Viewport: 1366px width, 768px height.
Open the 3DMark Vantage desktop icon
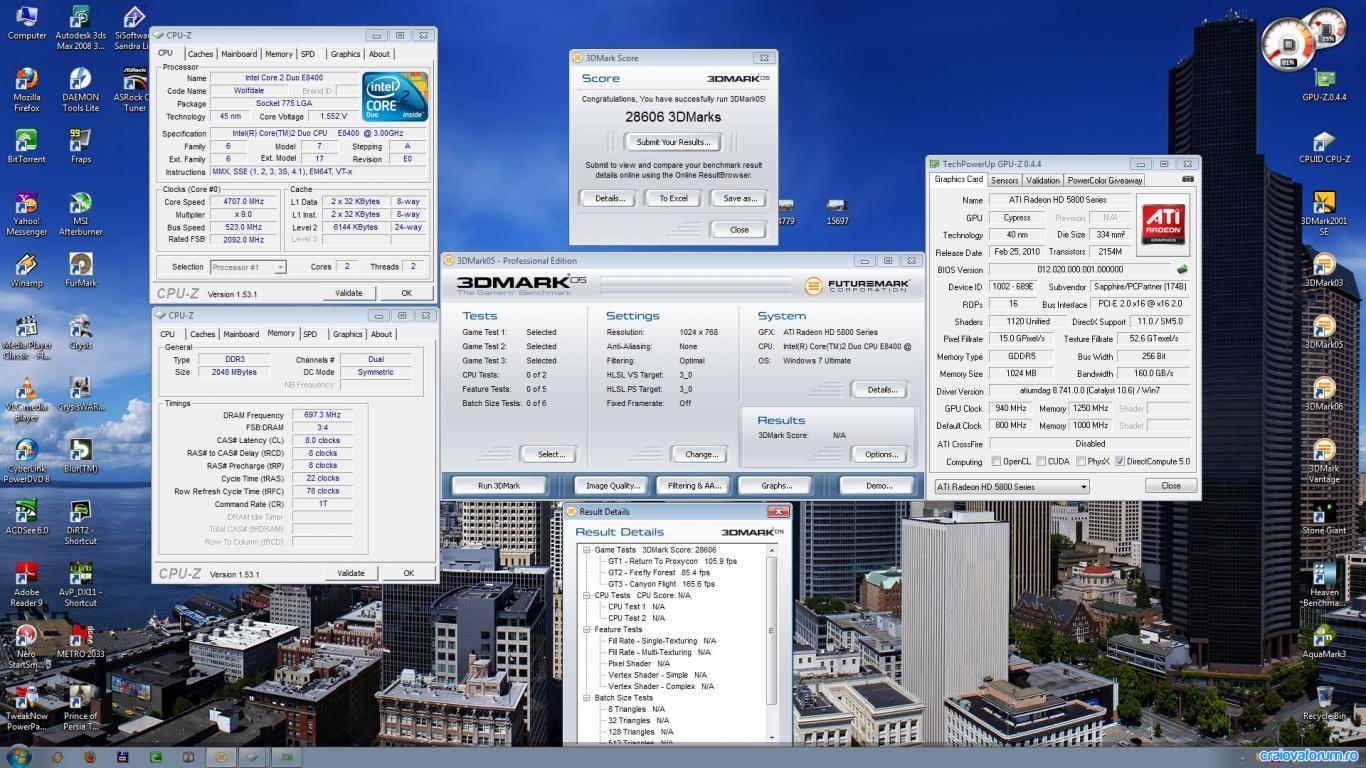pos(1324,462)
